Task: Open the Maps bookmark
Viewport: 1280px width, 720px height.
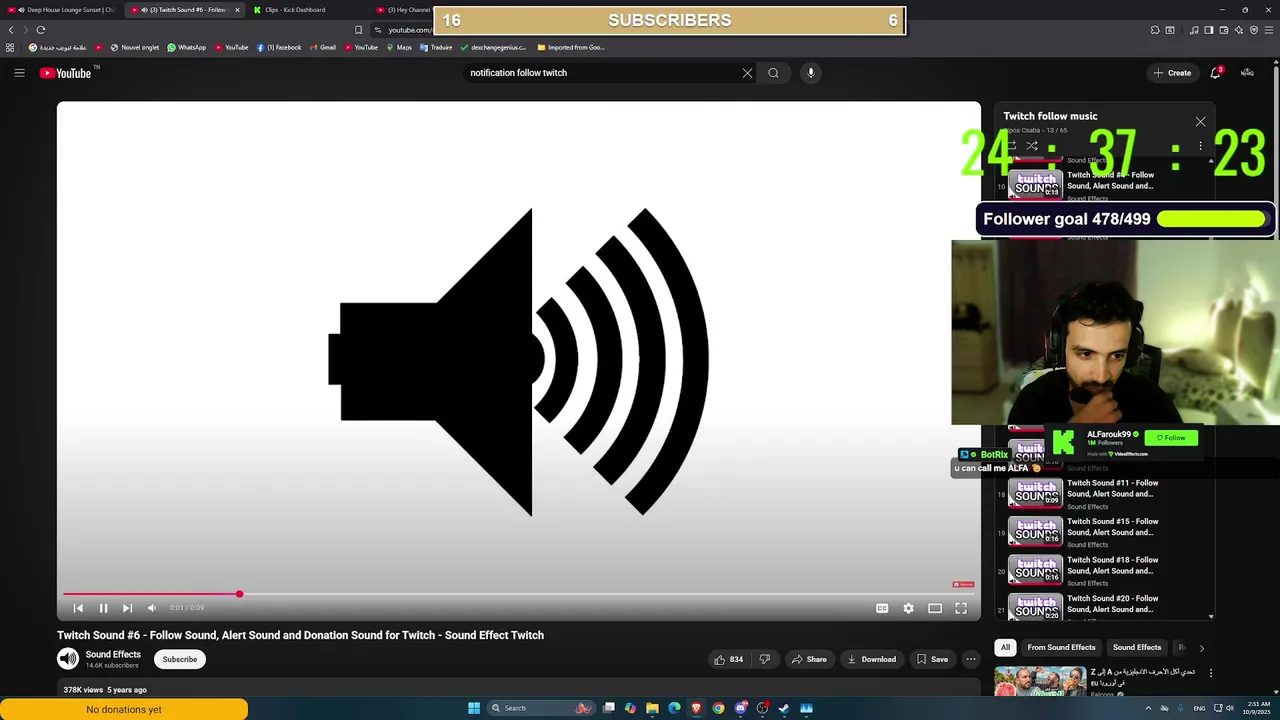Action: [x=399, y=47]
